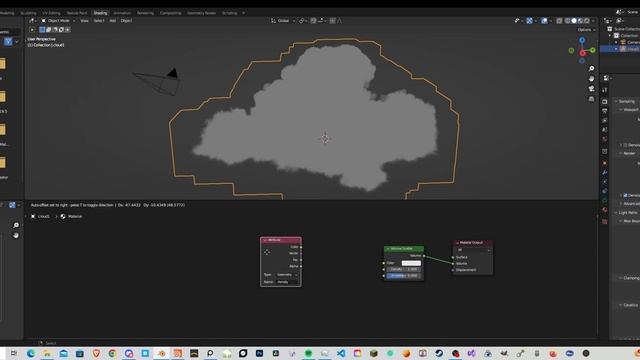This screenshot has width=640, height=360.
Task: Click the viewport pan hand icon
Action: pos(591,78)
